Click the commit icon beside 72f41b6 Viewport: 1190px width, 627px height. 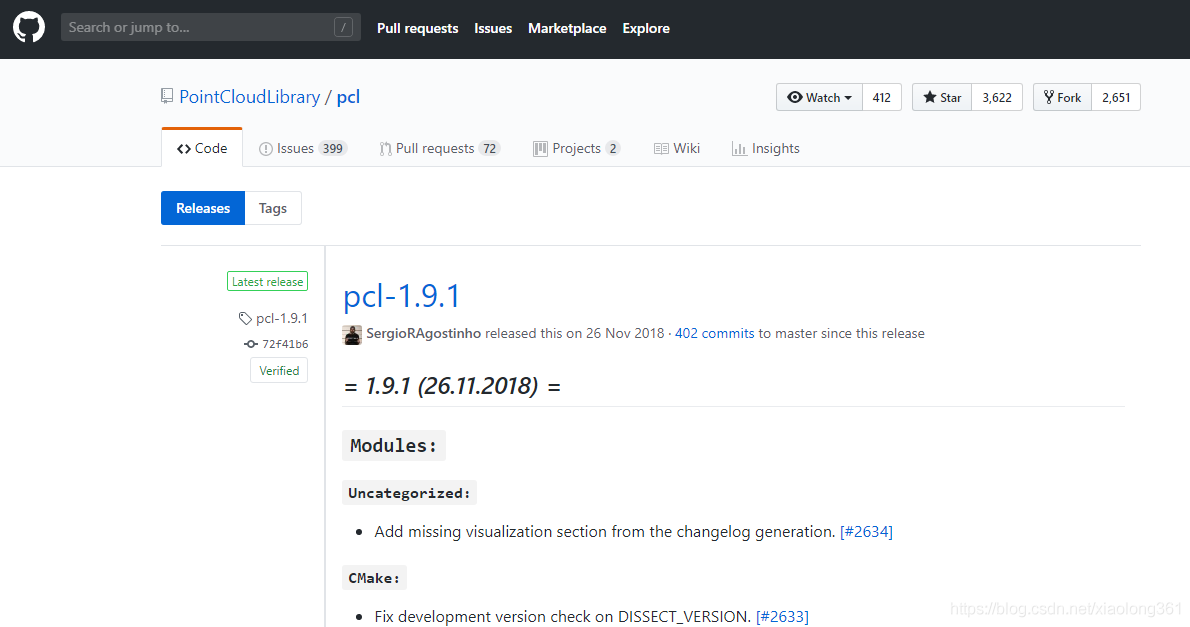(250, 344)
